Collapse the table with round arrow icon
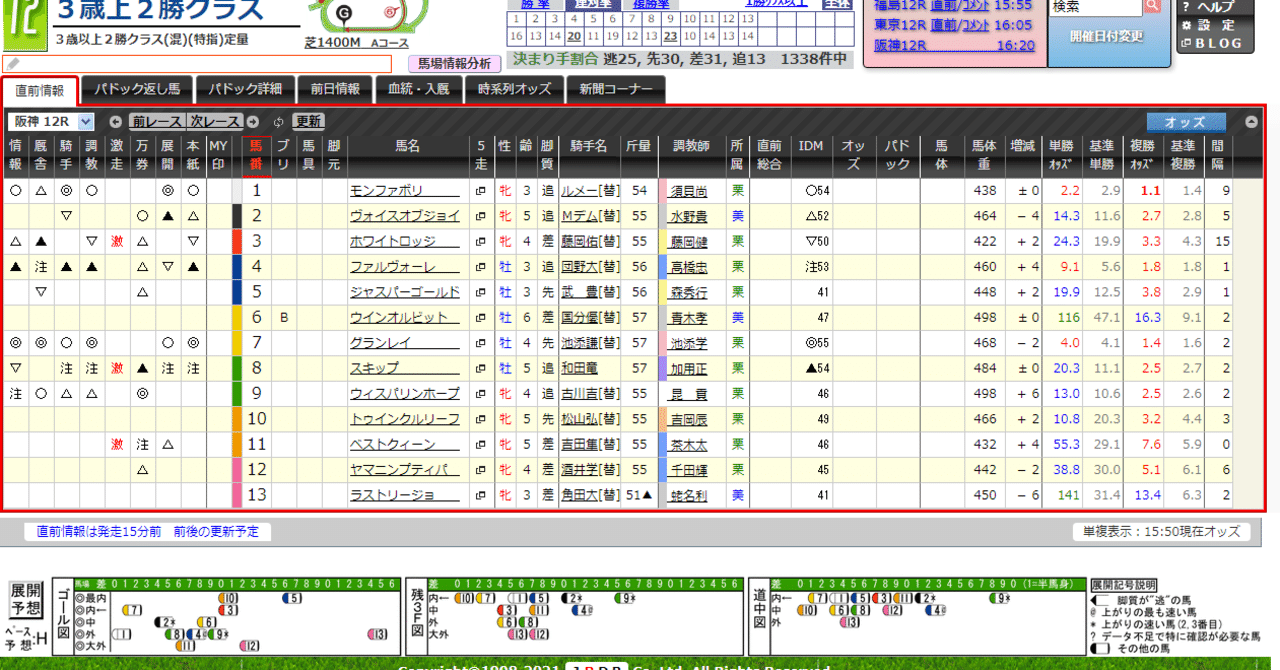Image resolution: width=1280 pixels, height=670 pixels. tap(1251, 122)
